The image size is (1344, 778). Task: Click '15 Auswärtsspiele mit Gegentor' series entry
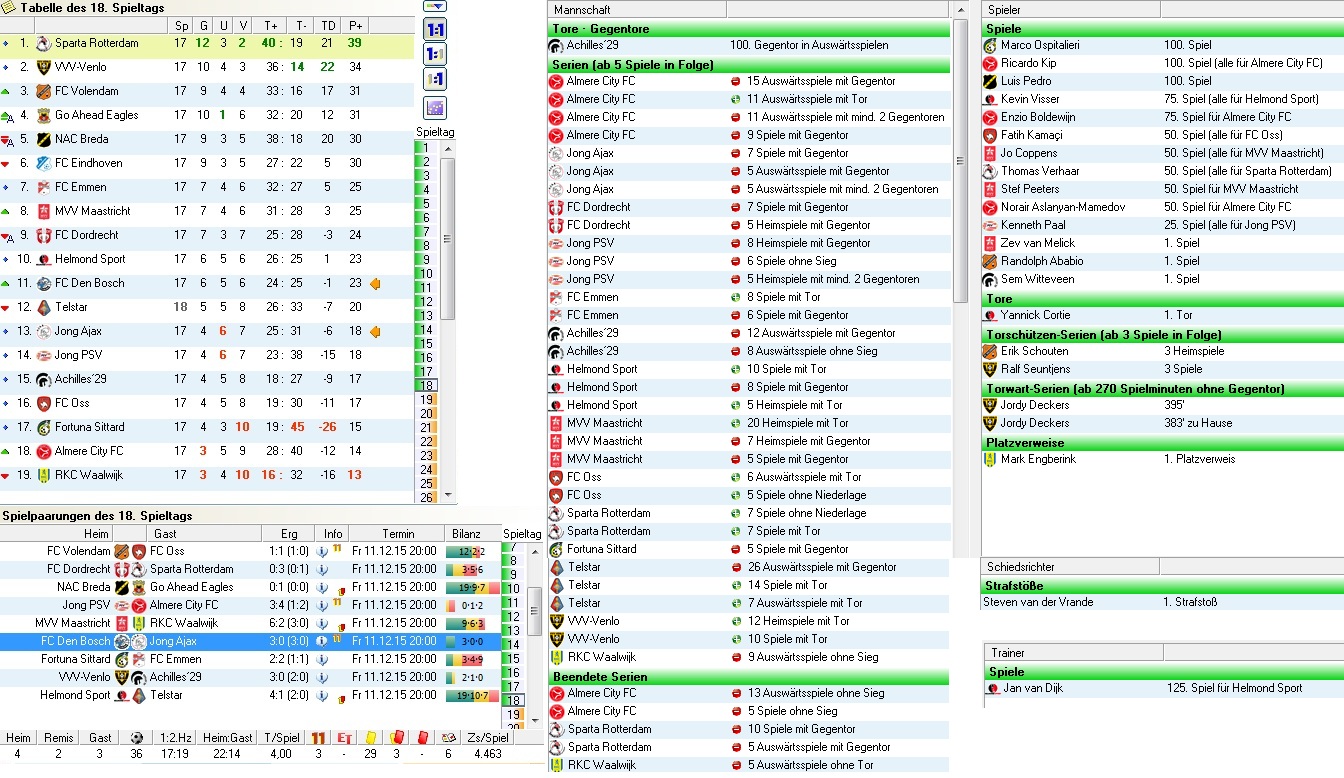pyautogui.click(x=821, y=81)
